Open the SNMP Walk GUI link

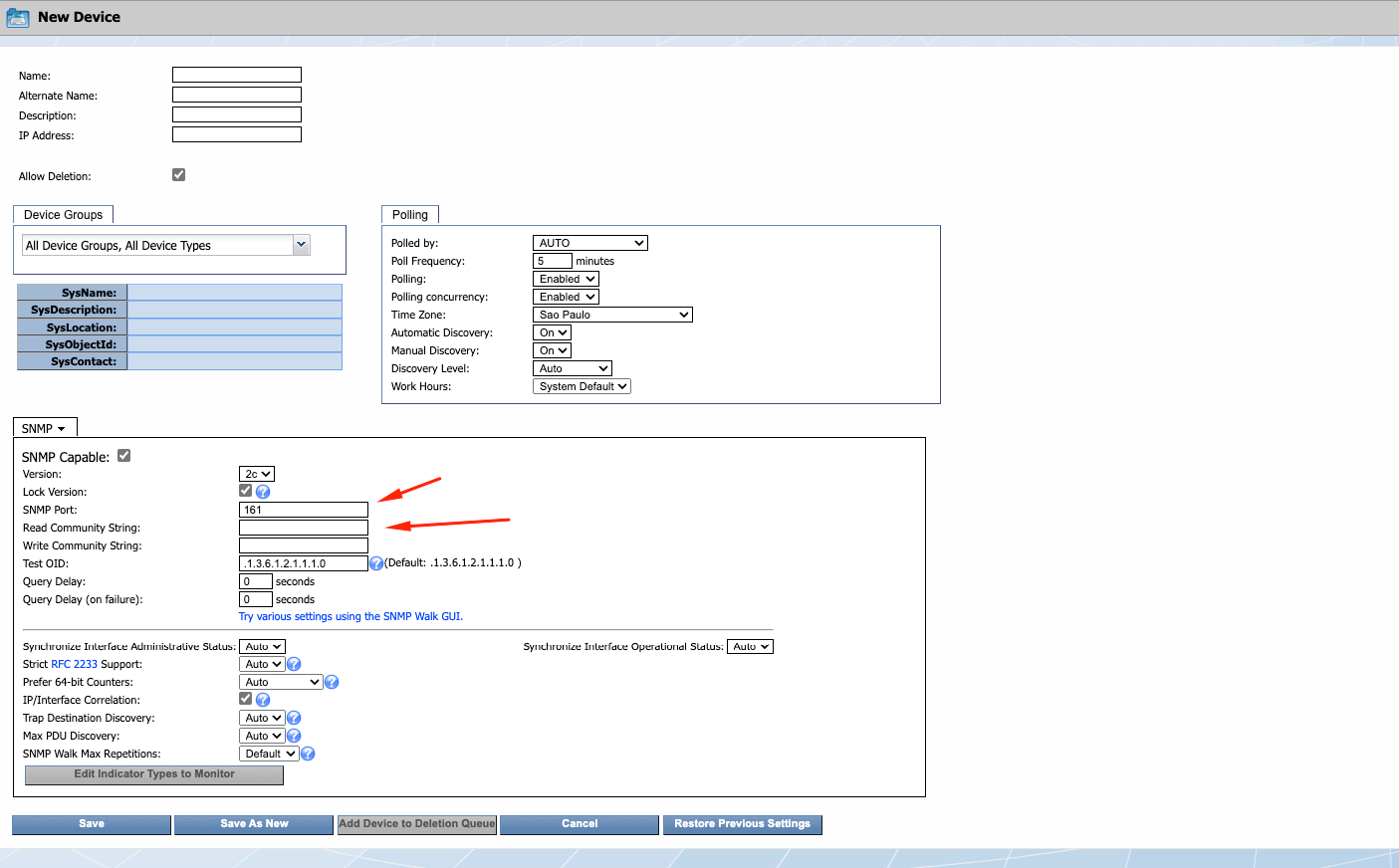click(x=350, y=616)
